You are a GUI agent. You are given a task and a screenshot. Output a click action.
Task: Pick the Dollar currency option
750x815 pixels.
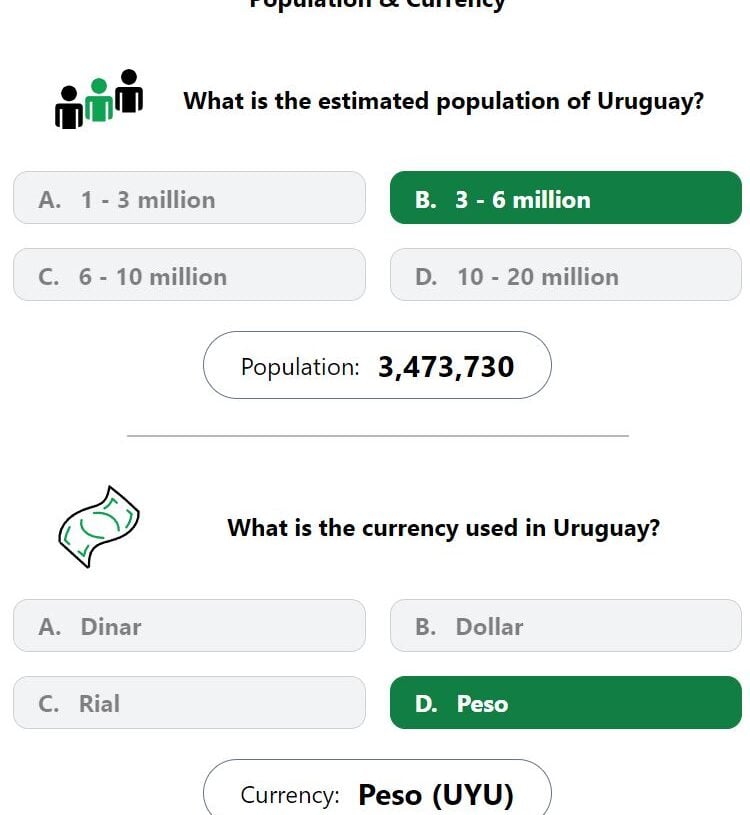click(565, 625)
